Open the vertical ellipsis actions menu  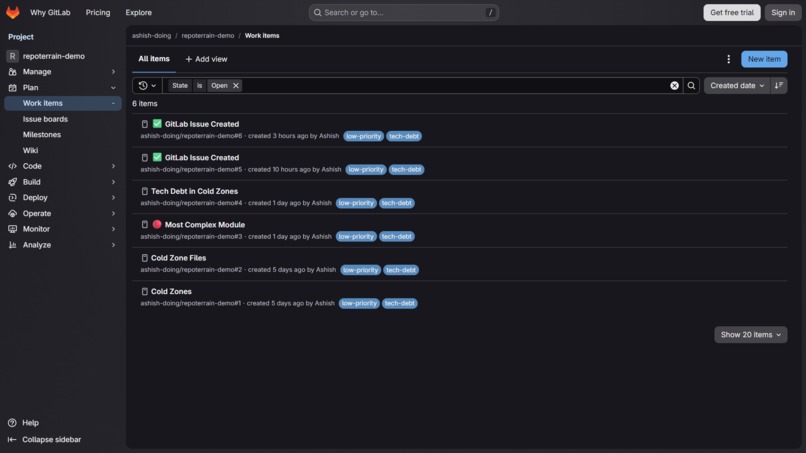tap(728, 59)
